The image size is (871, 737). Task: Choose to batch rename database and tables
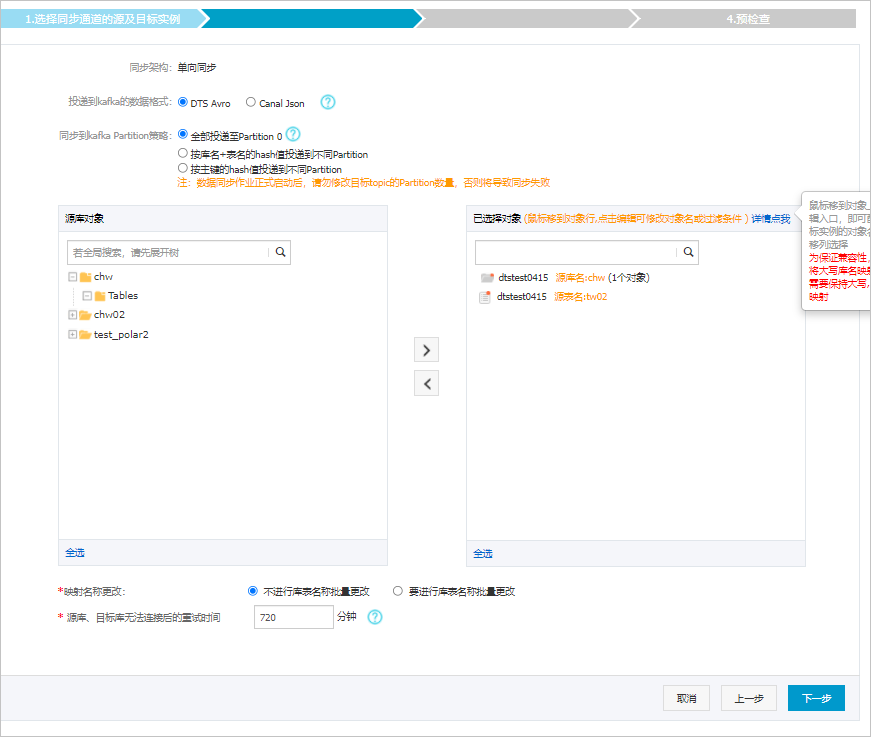398,591
